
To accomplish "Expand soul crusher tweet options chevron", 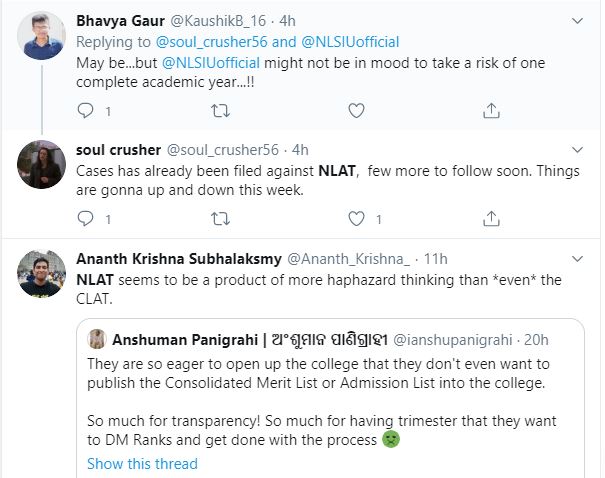I will click(x=576, y=150).
